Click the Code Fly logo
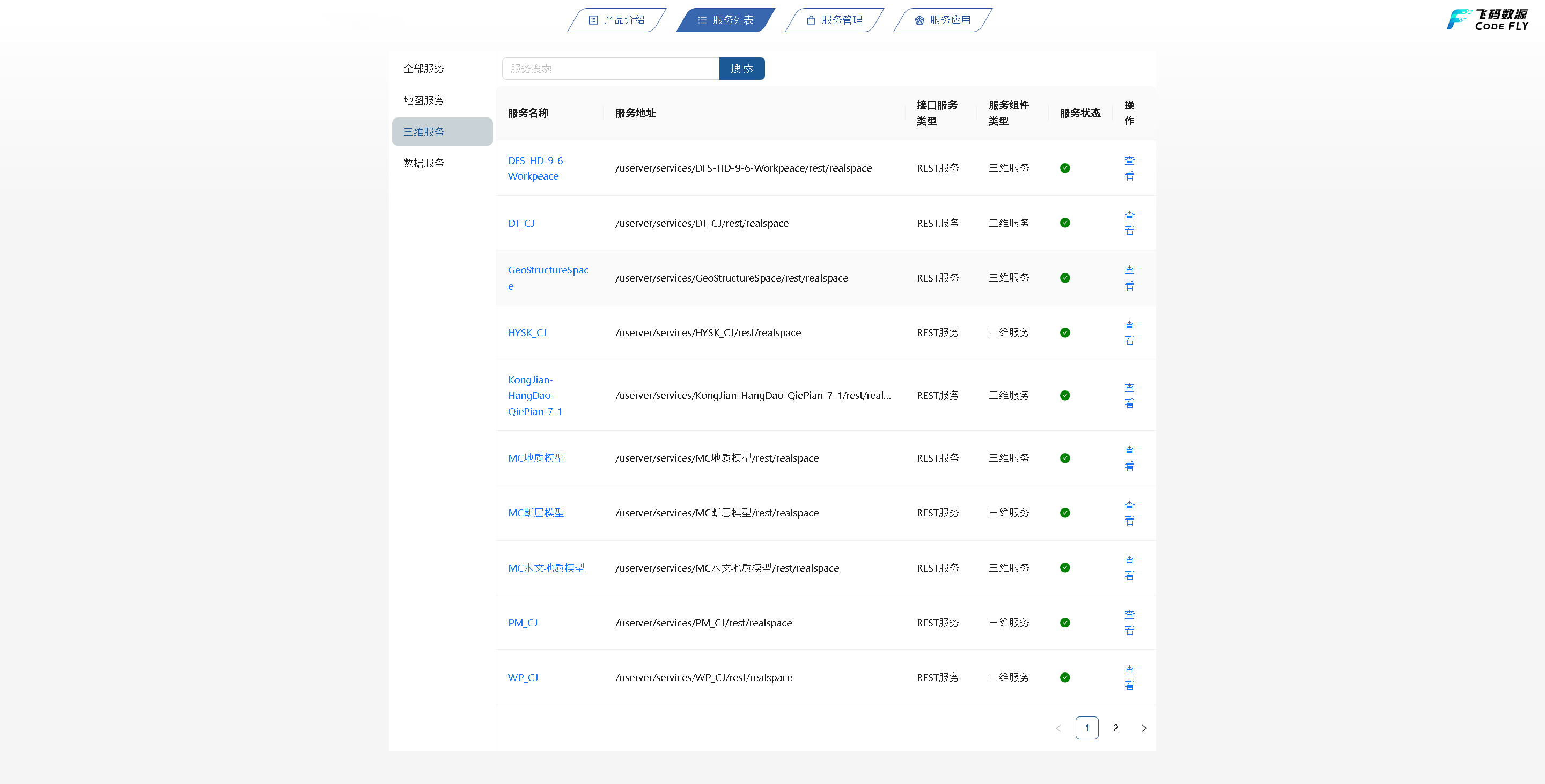Screen dimensions: 1545x784 1487,20
